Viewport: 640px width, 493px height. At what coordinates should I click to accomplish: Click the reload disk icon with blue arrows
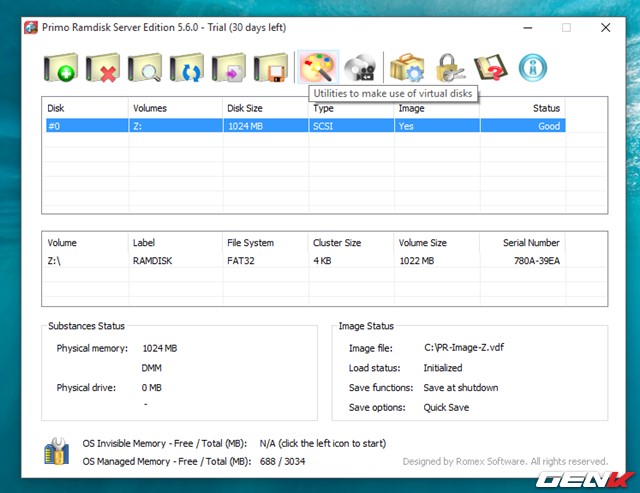tap(187, 67)
